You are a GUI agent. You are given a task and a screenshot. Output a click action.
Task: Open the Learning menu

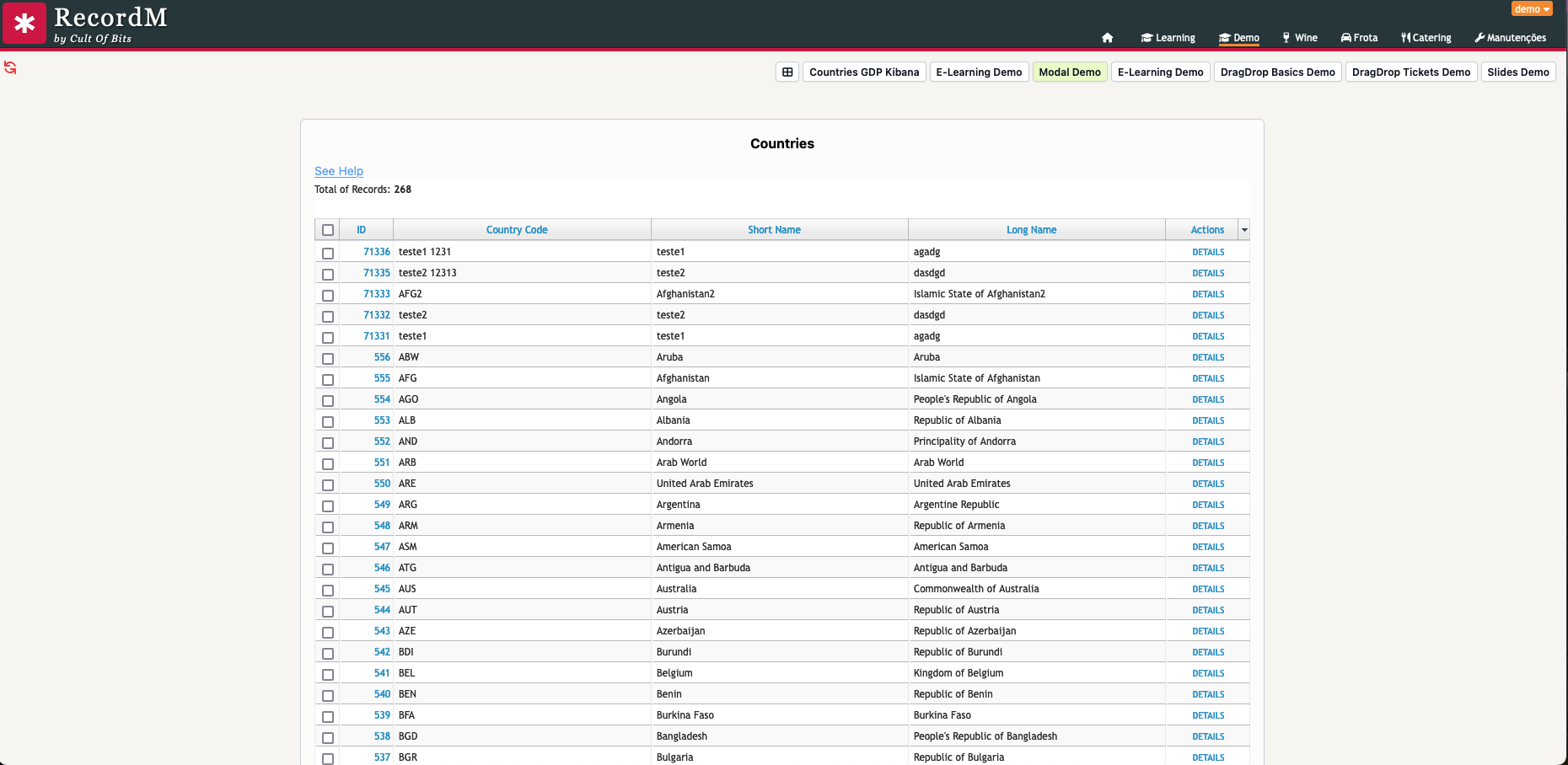coord(1168,38)
